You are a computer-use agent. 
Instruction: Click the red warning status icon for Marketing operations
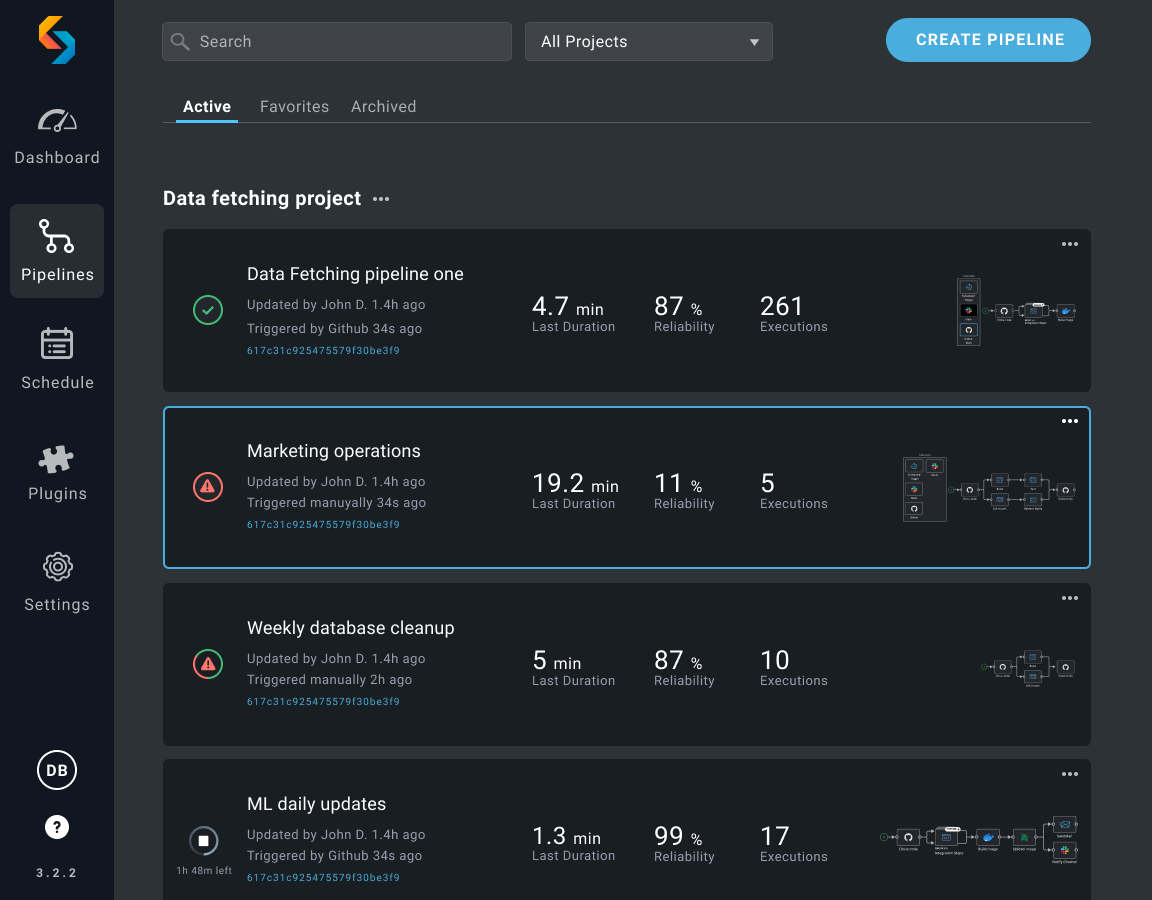[208, 486]
